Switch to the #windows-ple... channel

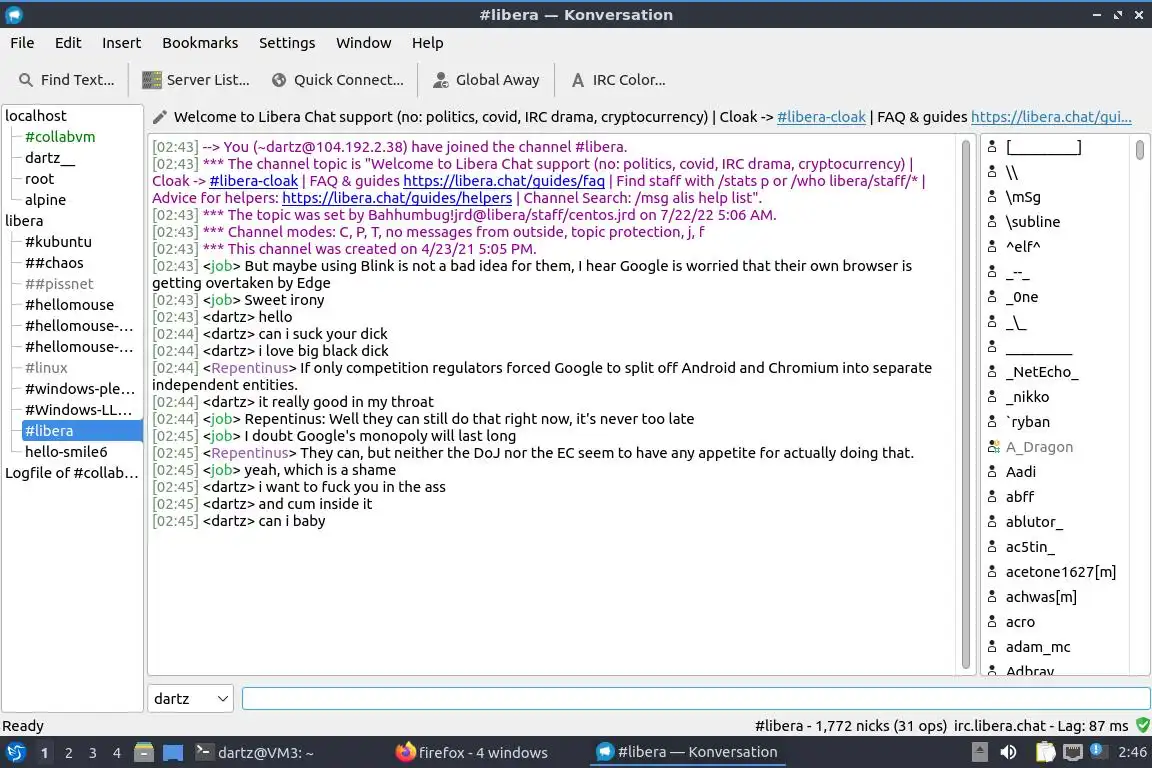pos(79,389)
